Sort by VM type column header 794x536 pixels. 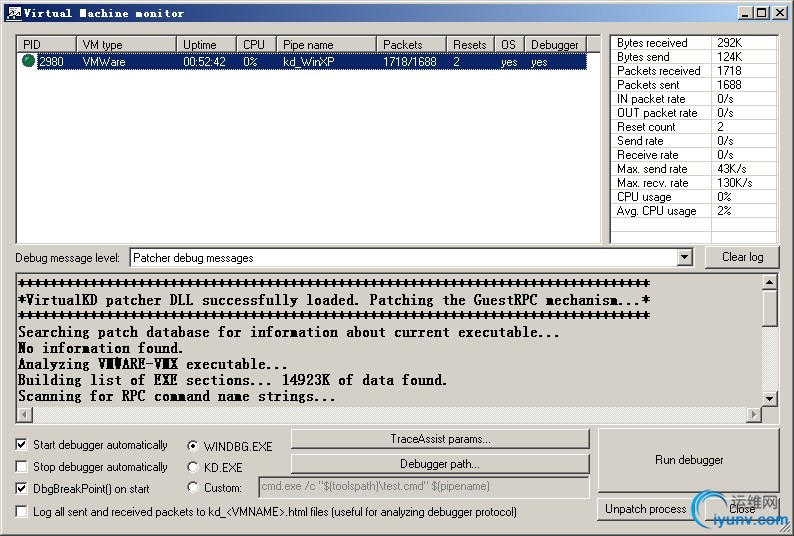click(126, 45)
